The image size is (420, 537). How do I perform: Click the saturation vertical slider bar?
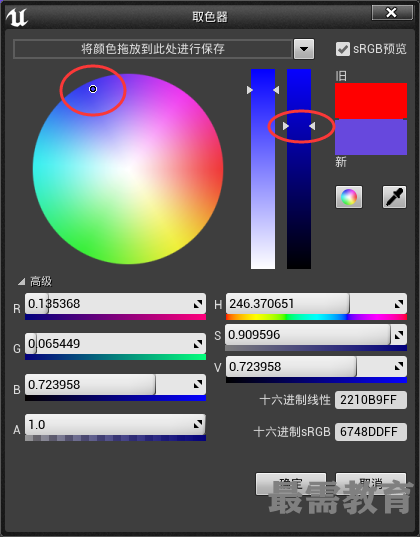click(x=263, y=169)
